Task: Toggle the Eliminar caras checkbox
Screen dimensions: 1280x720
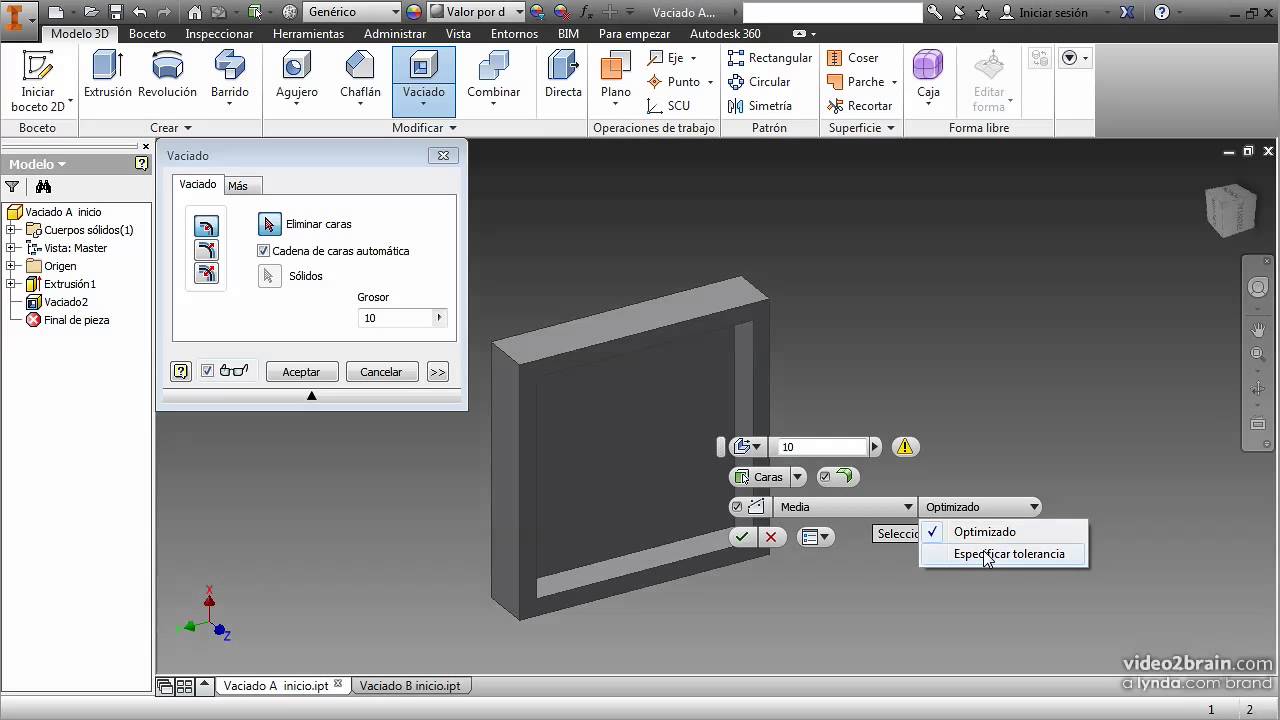Action: pyautogui.click(x=269, y=223)
